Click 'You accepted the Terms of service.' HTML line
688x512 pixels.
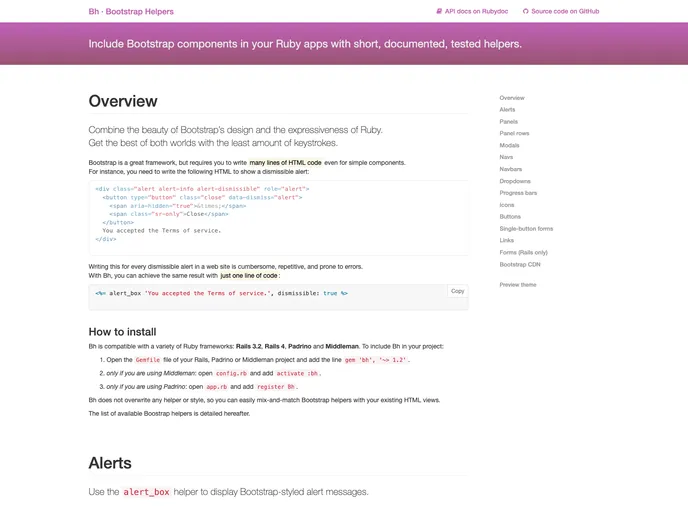[x=162, y=231]
